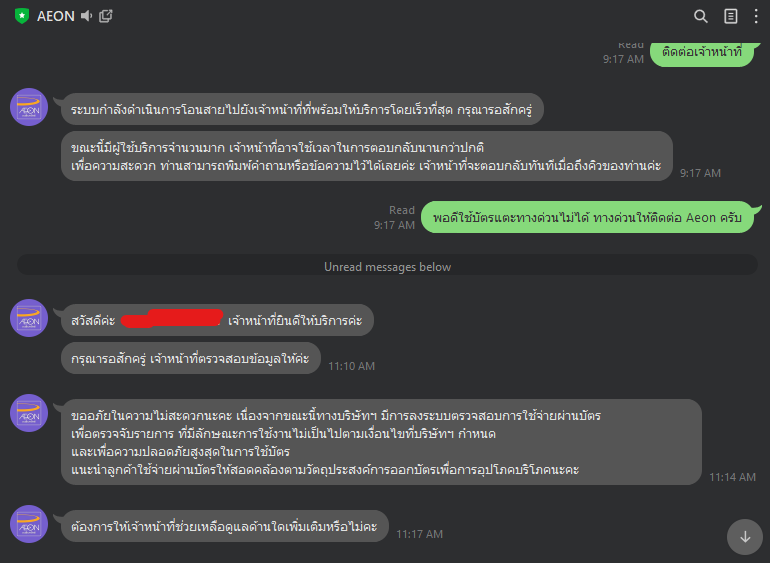
Task: Open search in AEON chat
Action: tap(701, 16)
